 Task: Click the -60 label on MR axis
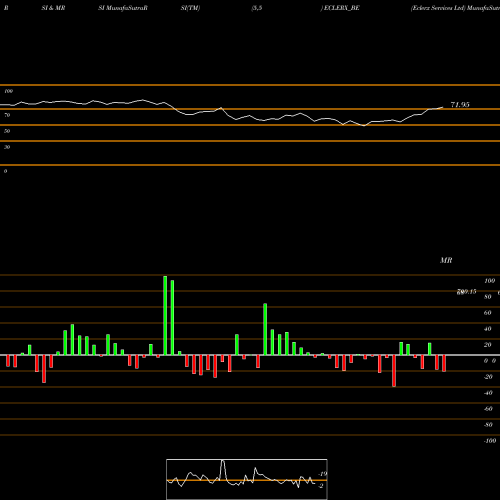(488, 409)
